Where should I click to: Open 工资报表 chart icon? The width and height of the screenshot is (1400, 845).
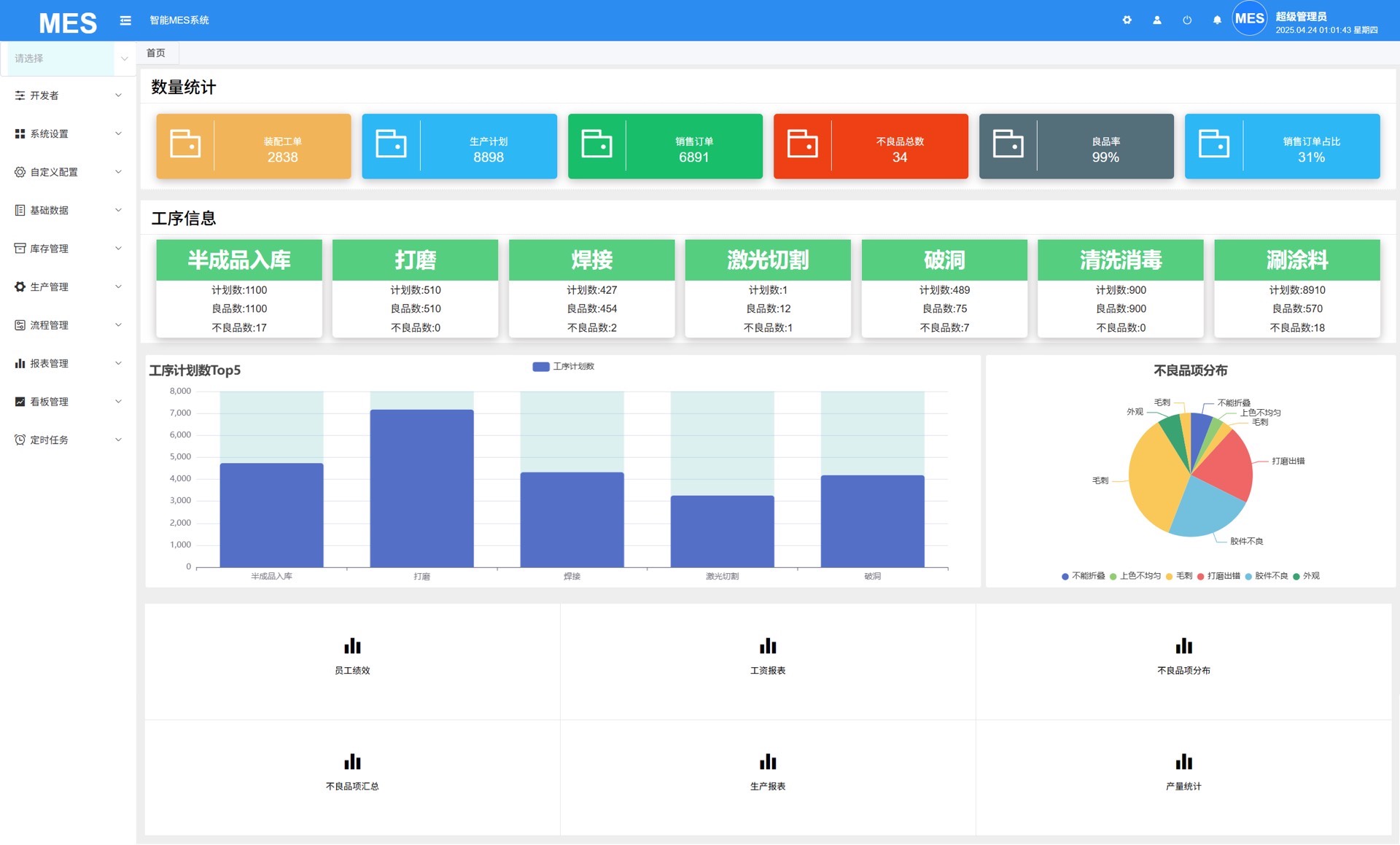tap(767, 647)
